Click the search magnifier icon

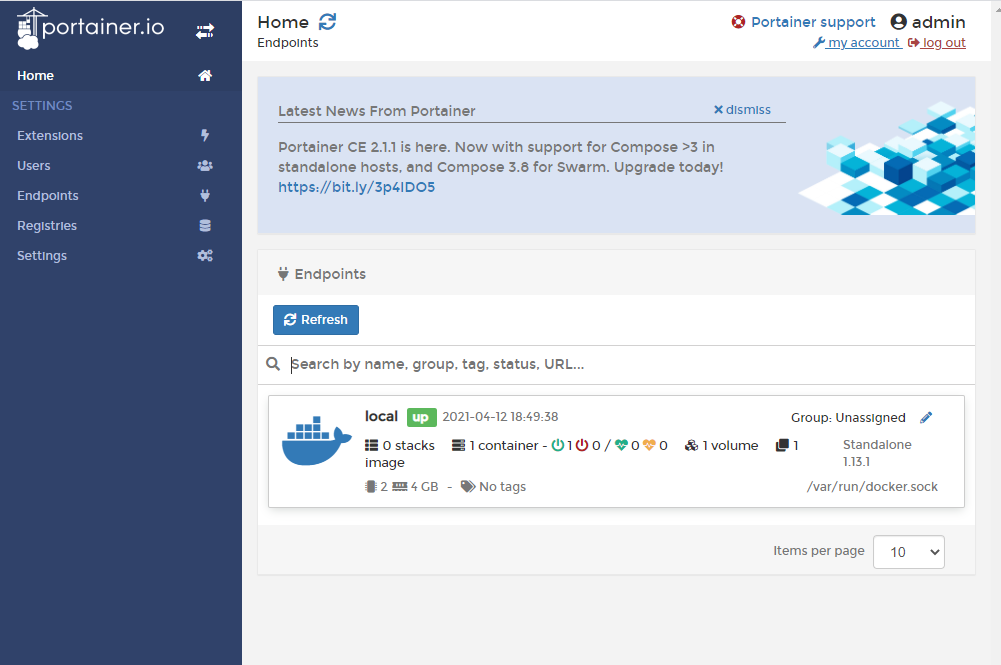pos(273,364)
